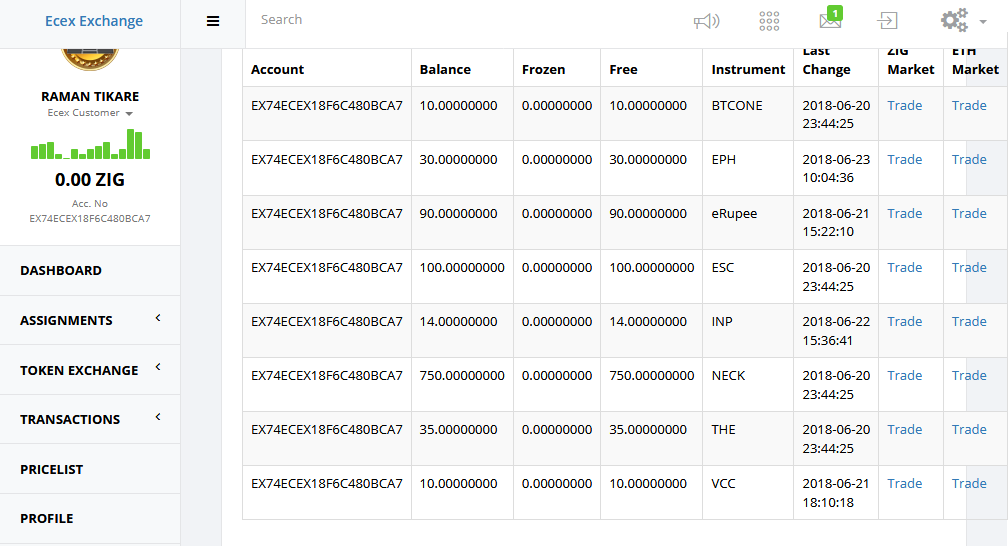Click the gold coin profile avatar
1008x546 pixels.
(x=90, y=59)
